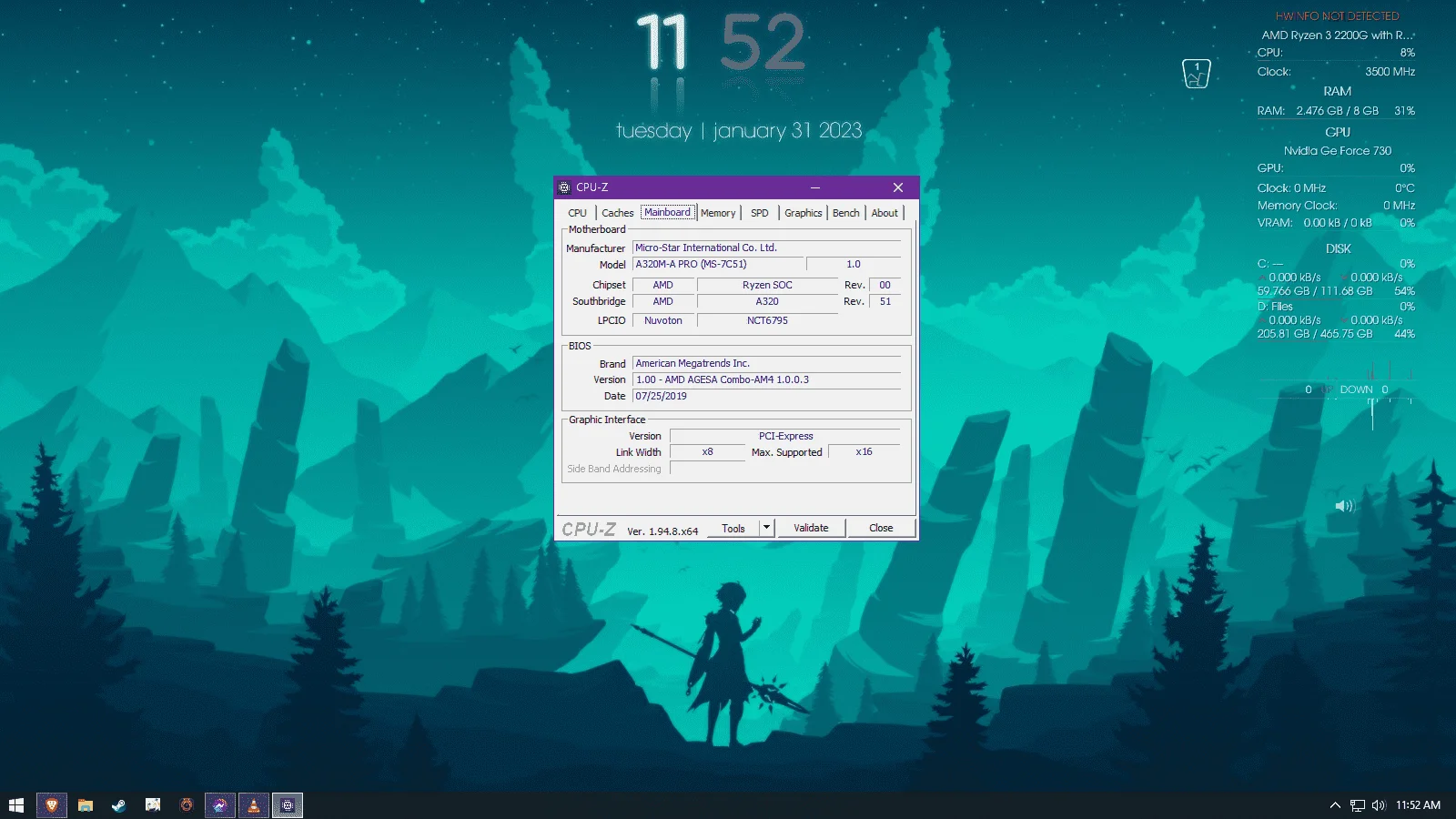Click the AMD Ryzen 3 2200G widget text
Screen dimensions: 1456x819
[1338, 35]
